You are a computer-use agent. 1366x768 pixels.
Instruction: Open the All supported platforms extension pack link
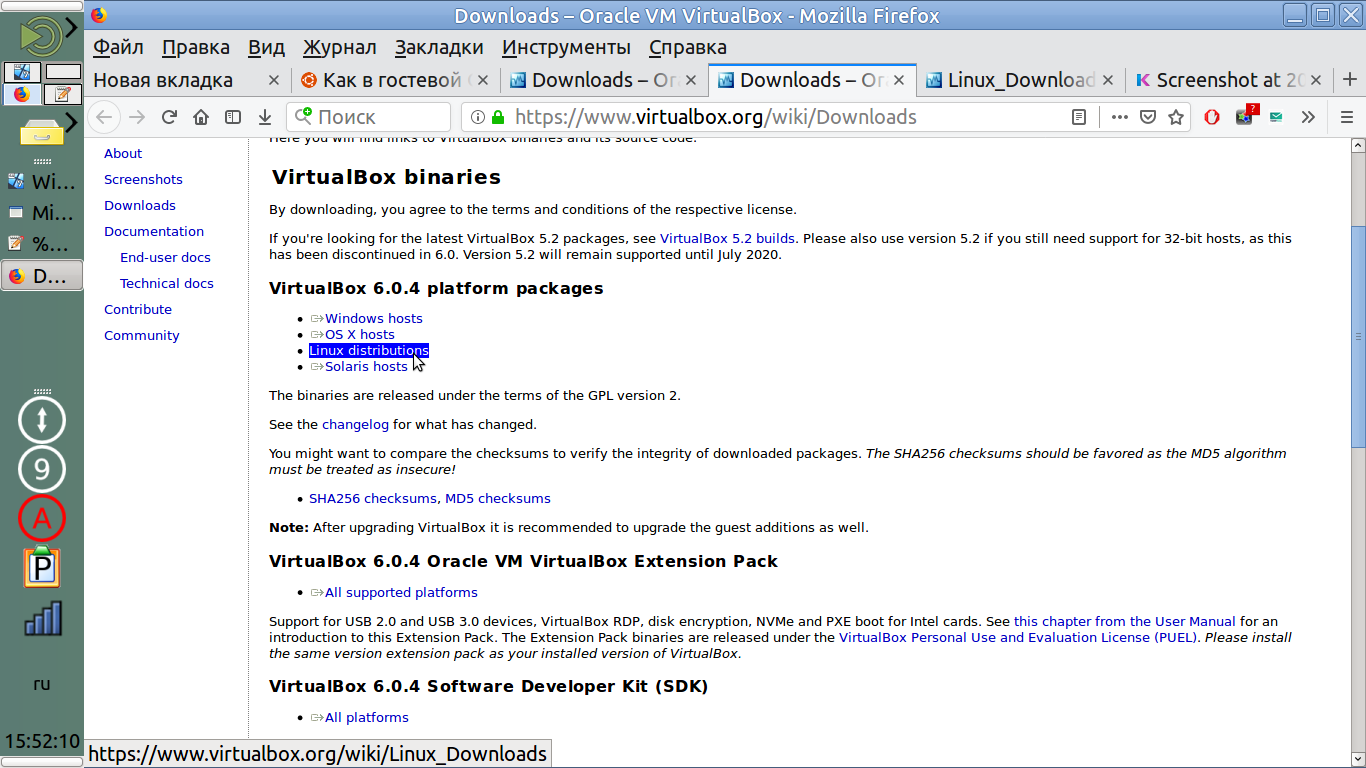401,592
